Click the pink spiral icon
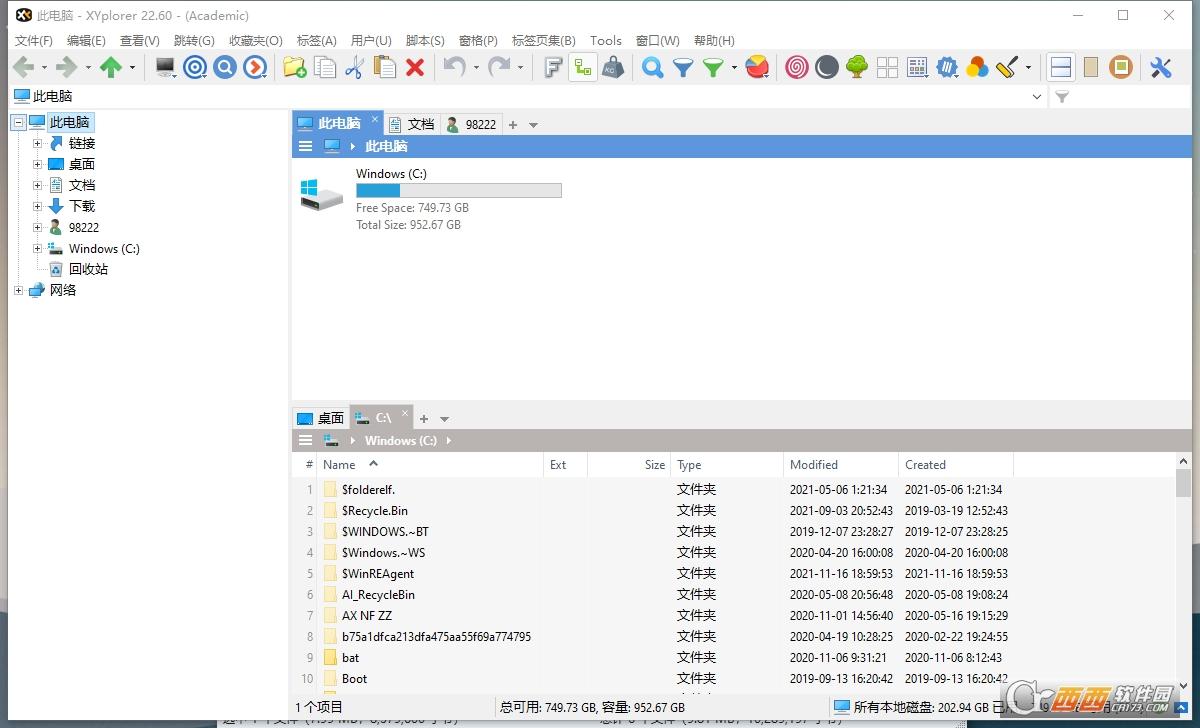This screenshot has width=1200, height=728. click(x=797, y=67)
